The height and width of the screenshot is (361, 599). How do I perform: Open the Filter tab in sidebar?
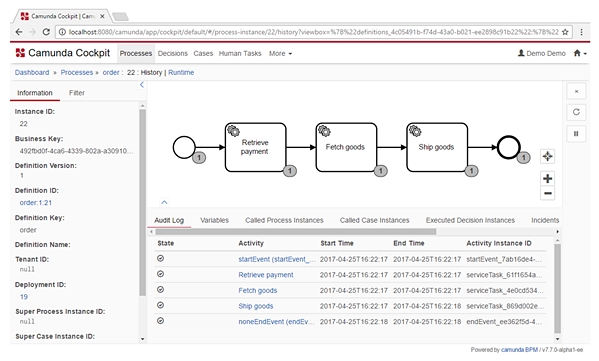(77, 93)
